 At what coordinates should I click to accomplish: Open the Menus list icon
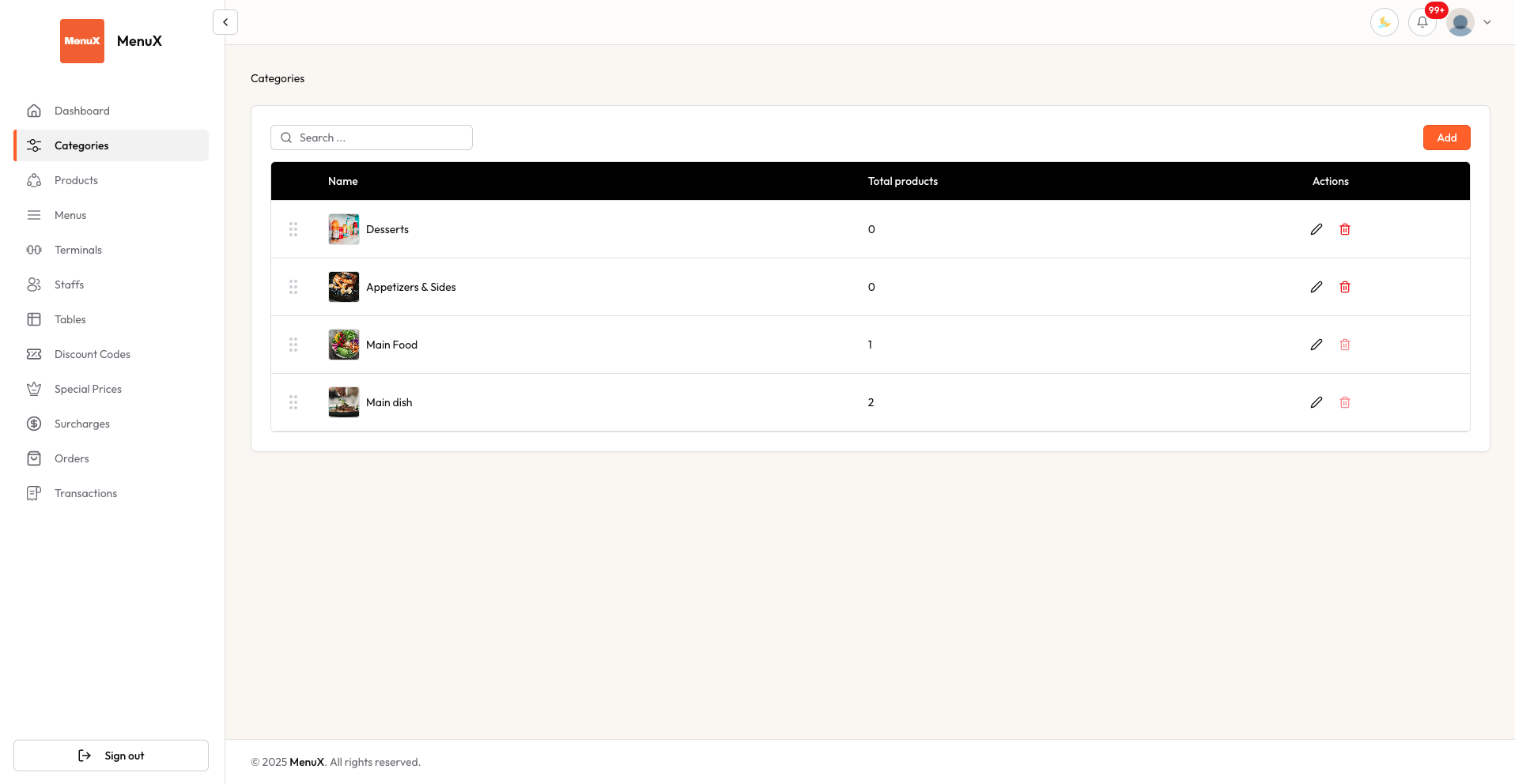pos(34,215)
